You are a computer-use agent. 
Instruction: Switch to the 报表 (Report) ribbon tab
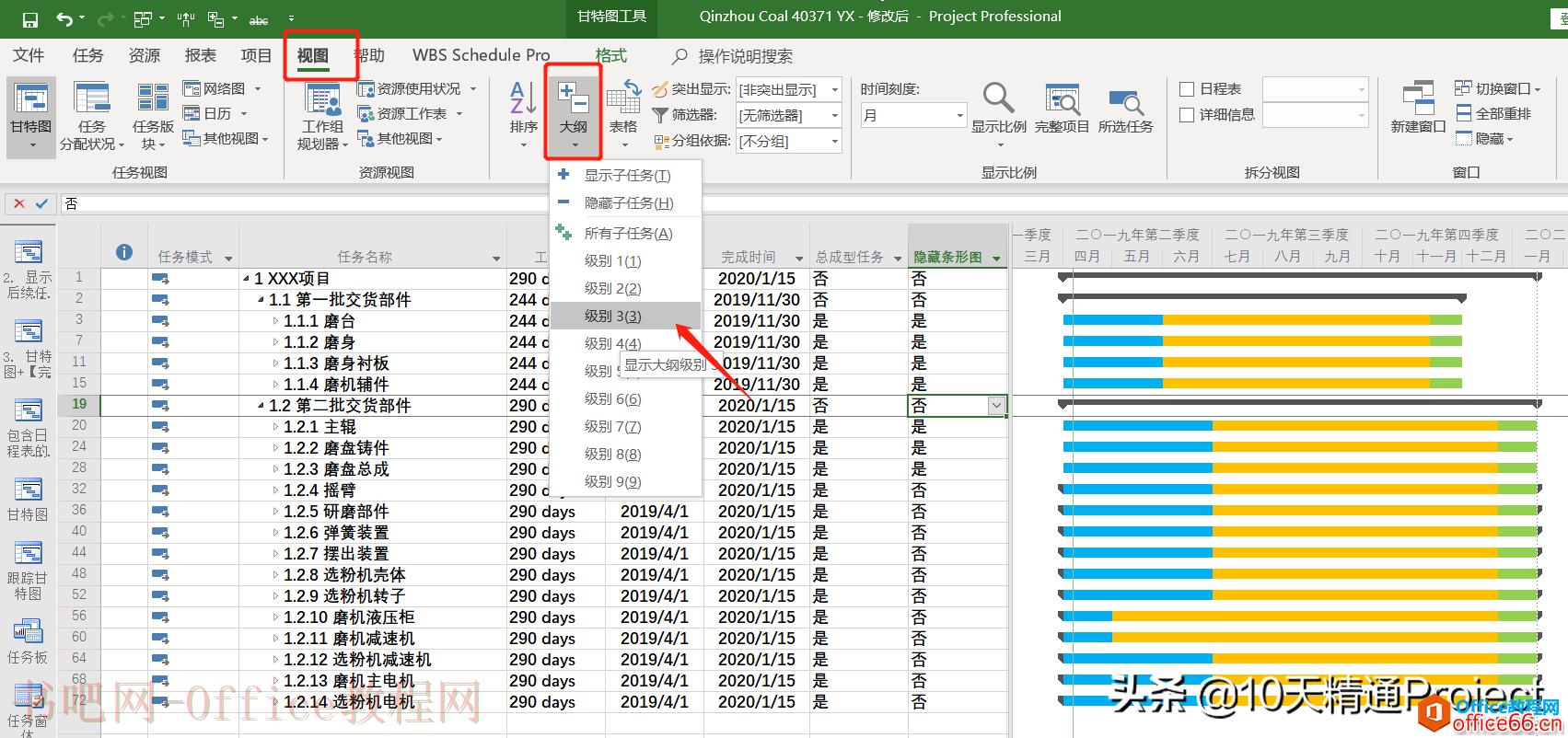pyautogui.click(x=201, y=55)
